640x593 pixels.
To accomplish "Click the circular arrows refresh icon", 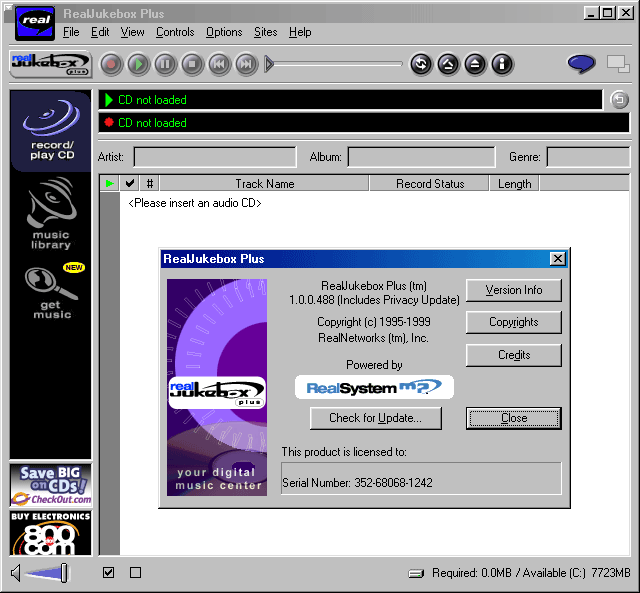I will pyautogui.click(x=421, y=64).
